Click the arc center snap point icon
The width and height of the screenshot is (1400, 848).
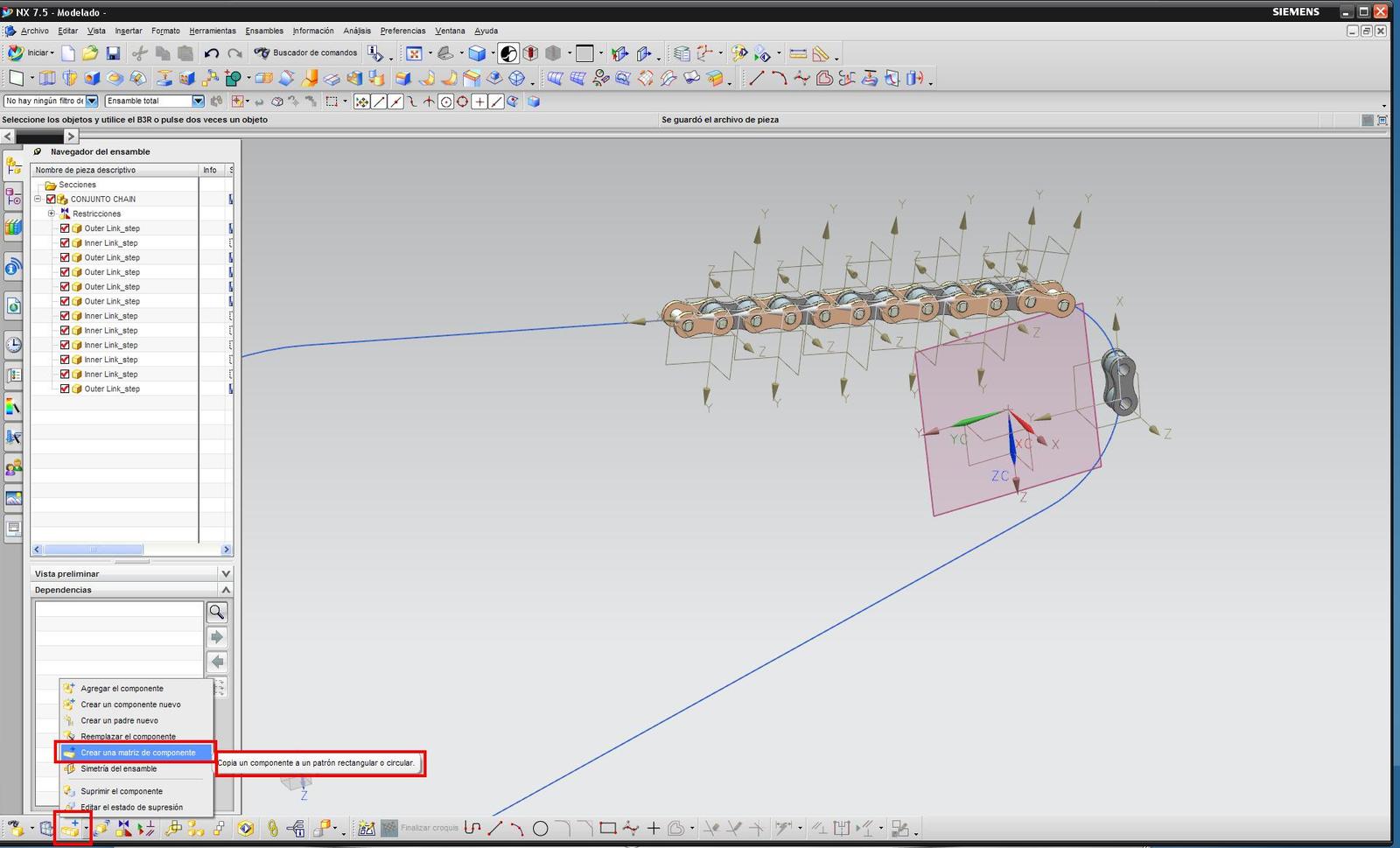(x=446, y=102)
